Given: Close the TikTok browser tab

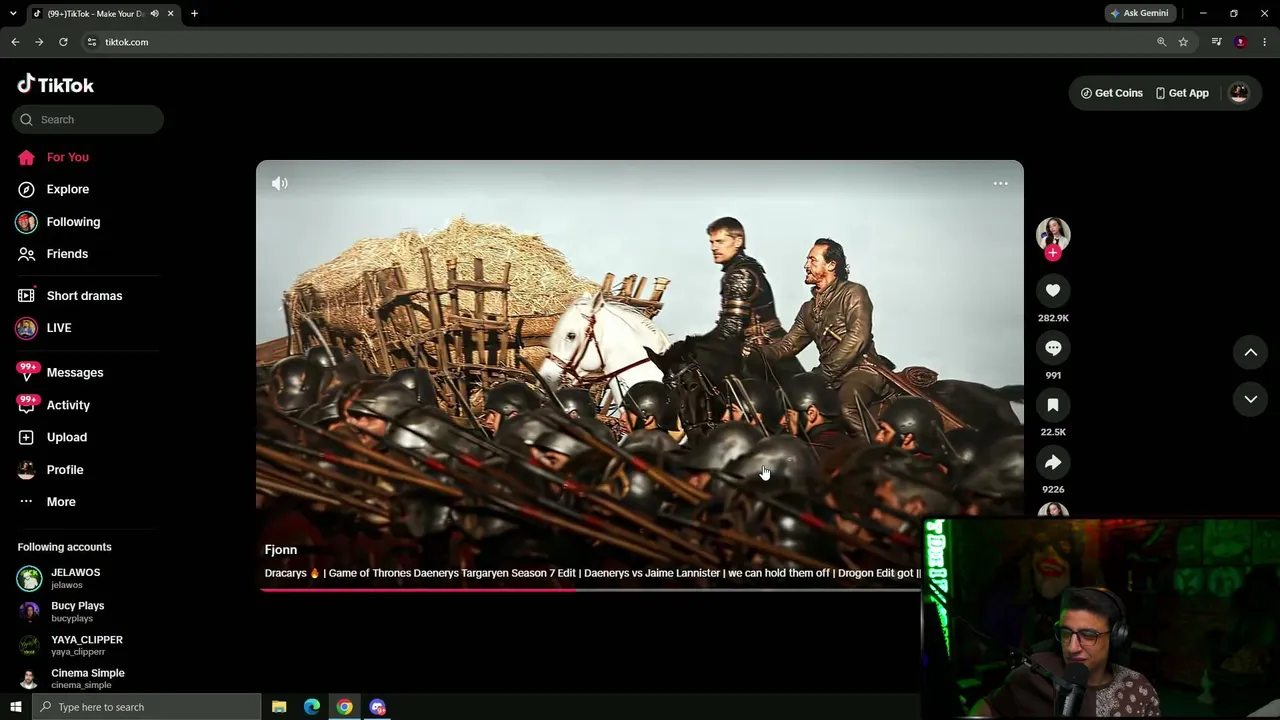Looking at the screenshot, I should pyautogui.click(x=170, y=14).
